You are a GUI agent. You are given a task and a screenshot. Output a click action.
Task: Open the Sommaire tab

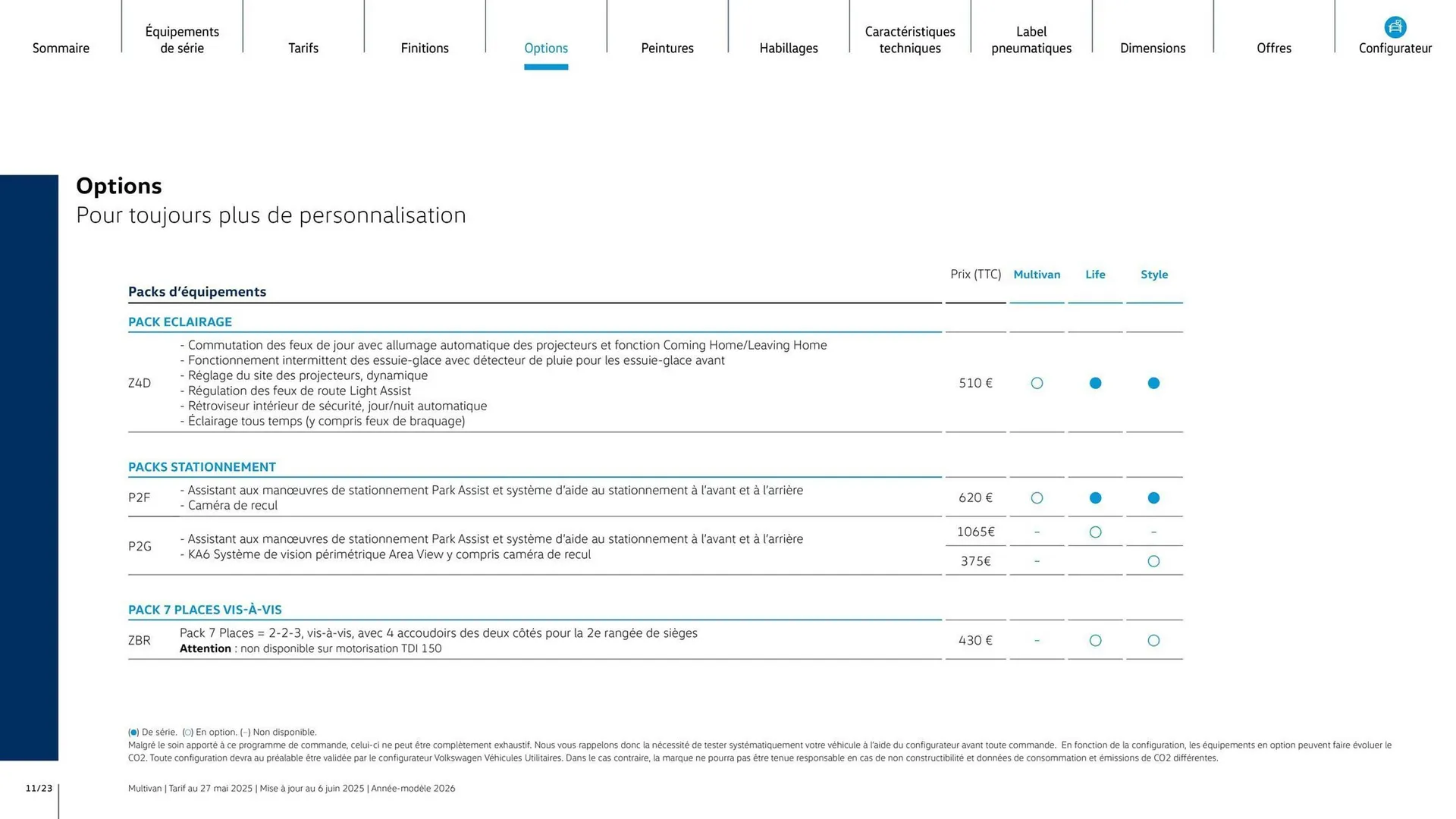[61, 48]
